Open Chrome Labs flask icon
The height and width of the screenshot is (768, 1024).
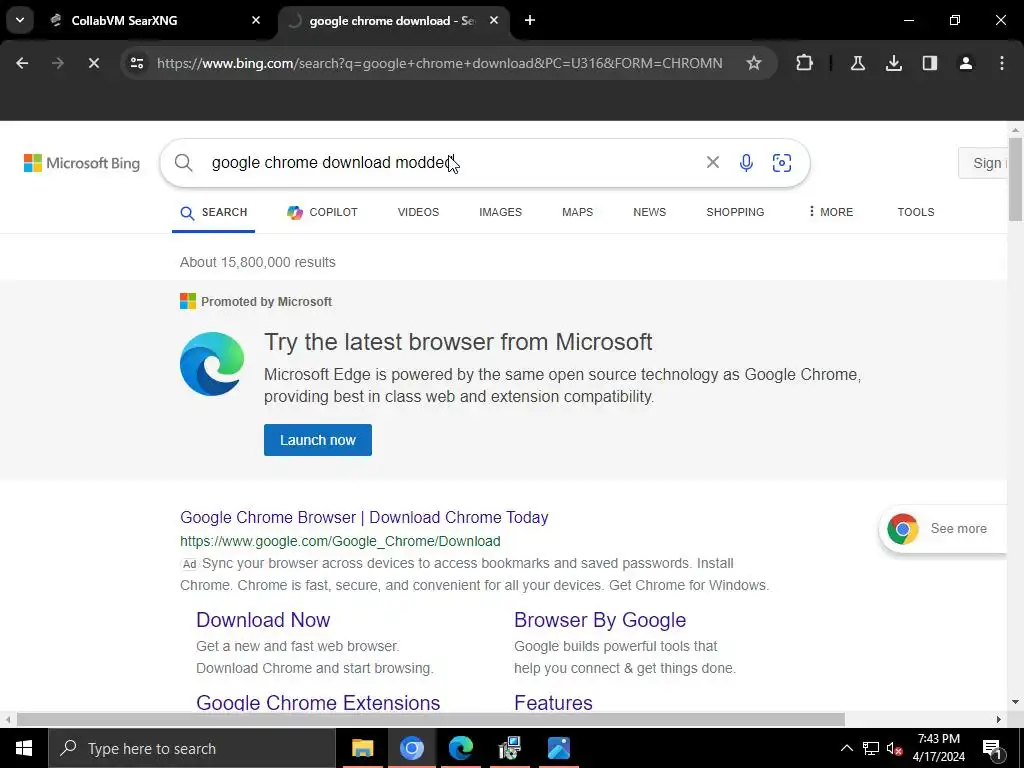(x=858, y=63)
